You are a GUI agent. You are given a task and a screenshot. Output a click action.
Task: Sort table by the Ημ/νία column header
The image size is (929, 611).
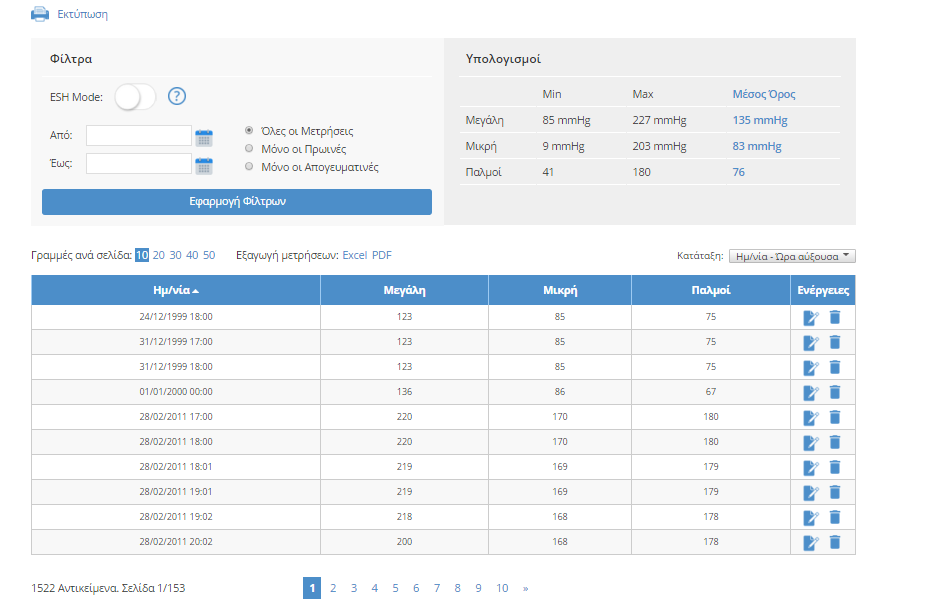point(175,291)
